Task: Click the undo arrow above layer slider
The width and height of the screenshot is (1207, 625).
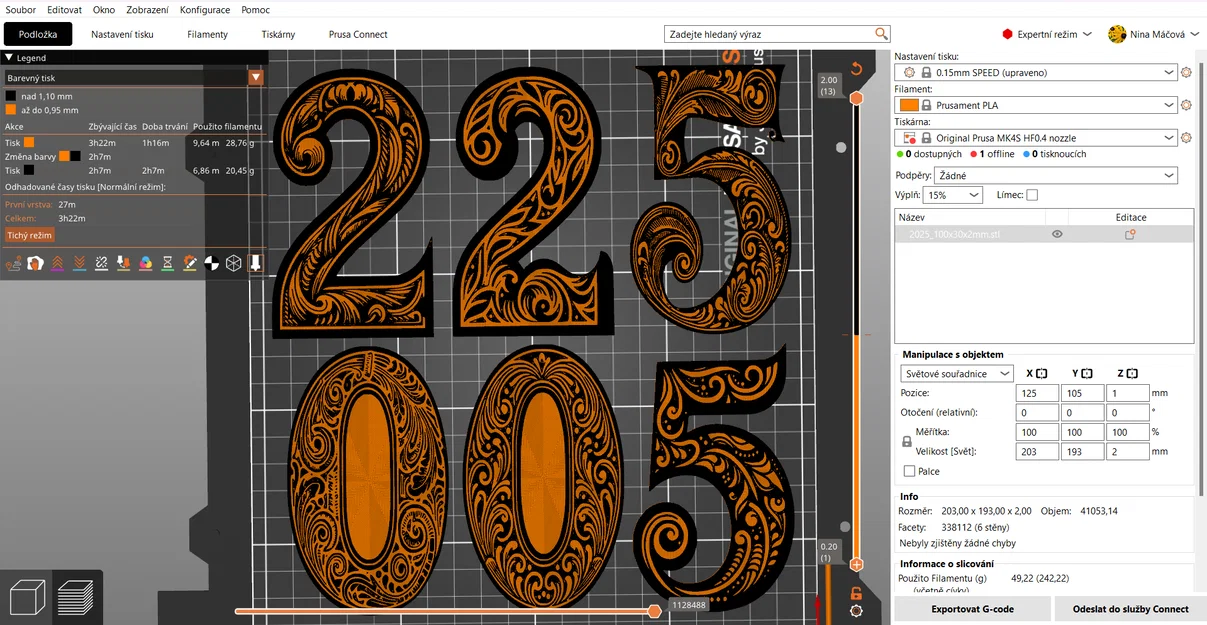Action: [856, 69]
